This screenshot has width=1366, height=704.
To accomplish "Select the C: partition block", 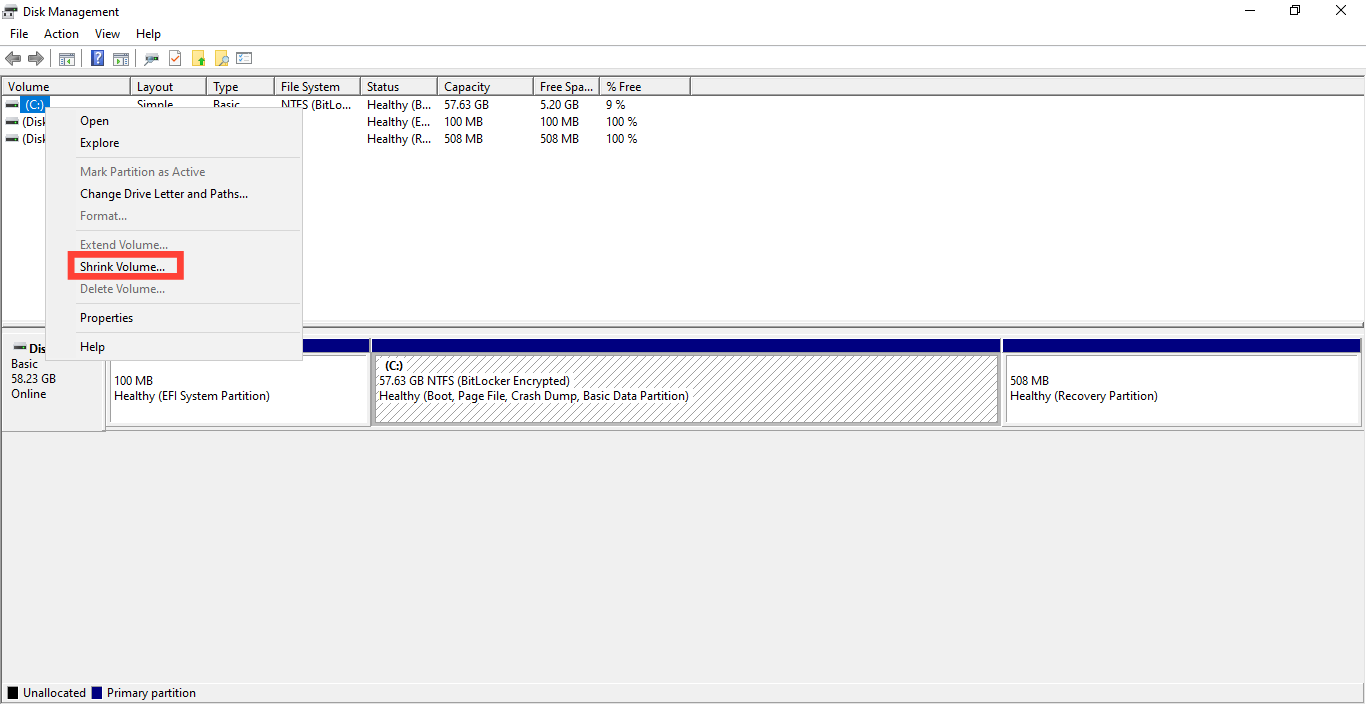I will click(686, 388).
